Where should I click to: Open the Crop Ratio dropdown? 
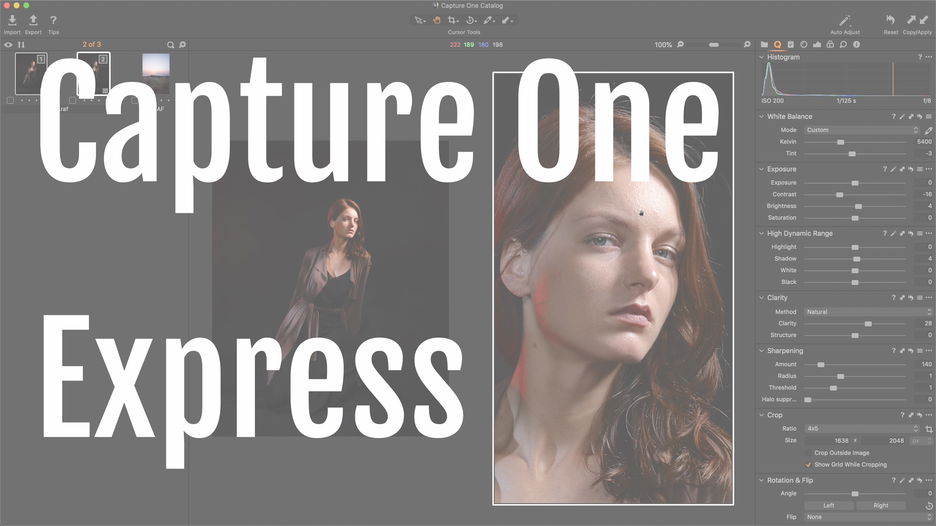[x=861, y=429]
